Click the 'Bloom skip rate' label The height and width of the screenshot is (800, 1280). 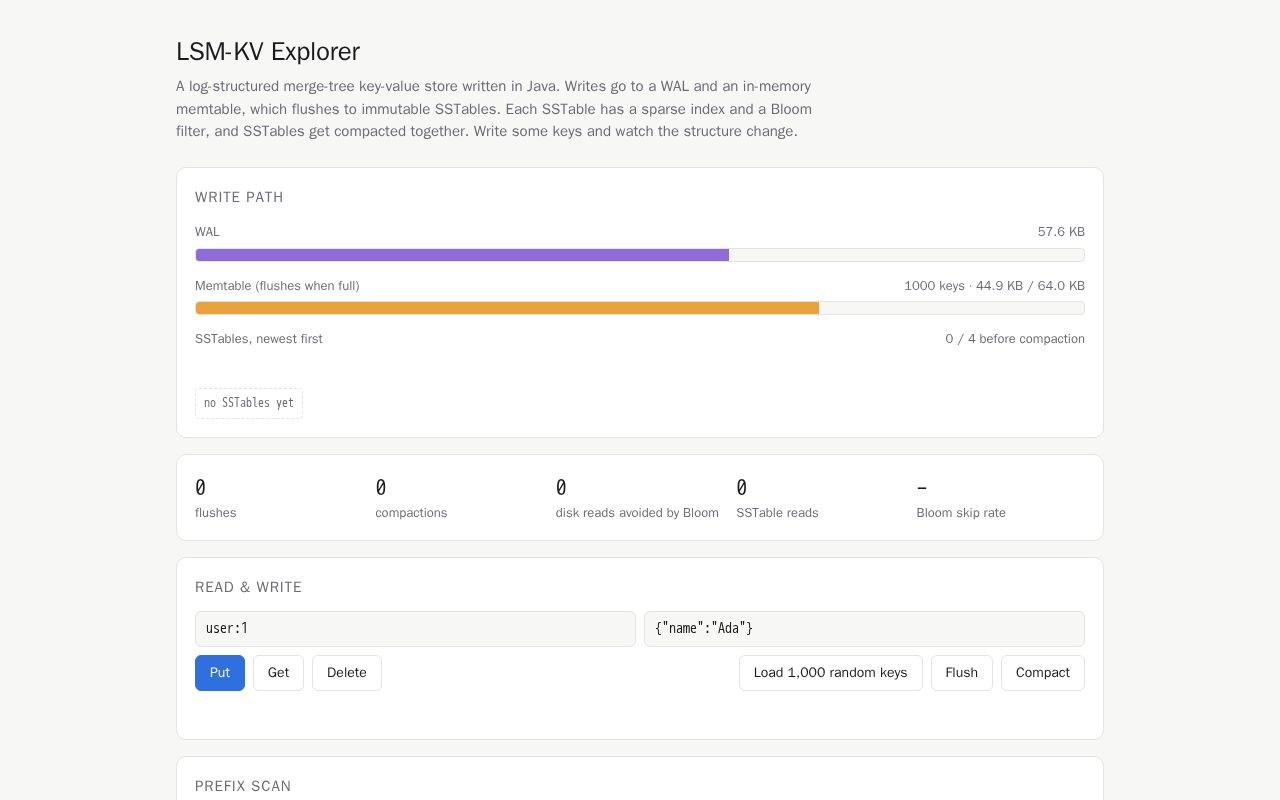click(961, 513)
